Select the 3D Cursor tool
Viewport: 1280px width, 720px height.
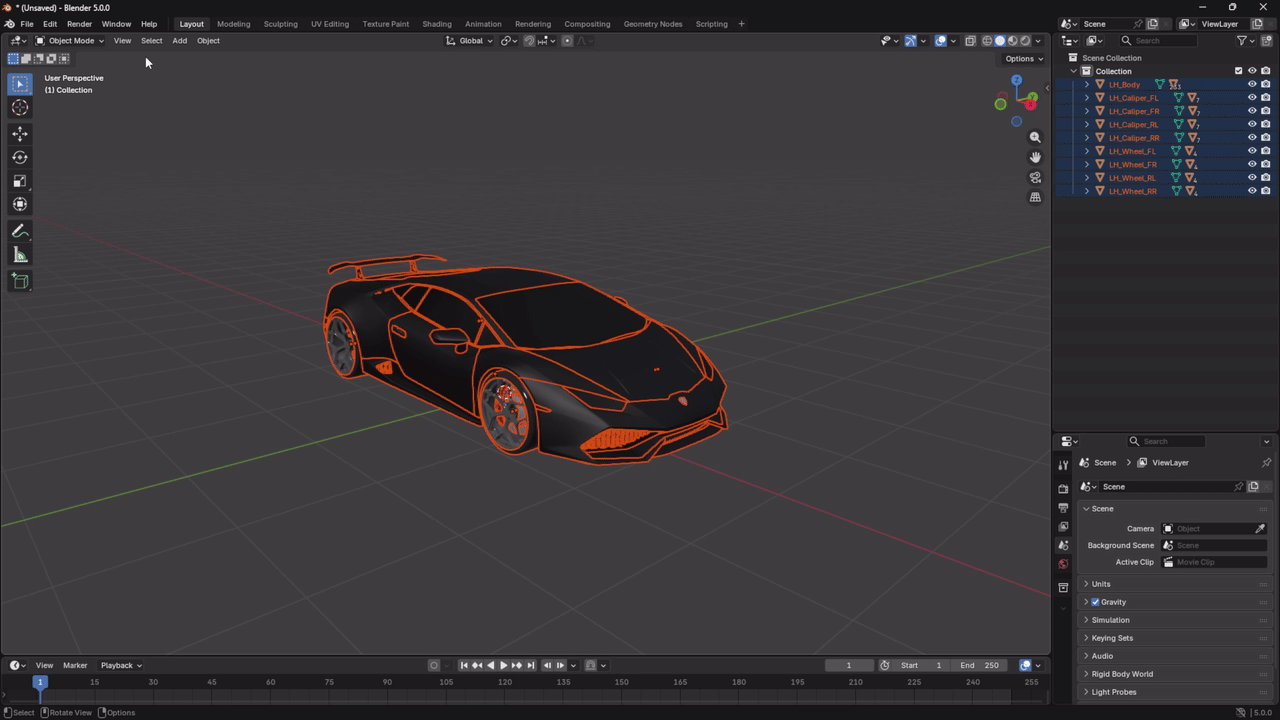20,107
